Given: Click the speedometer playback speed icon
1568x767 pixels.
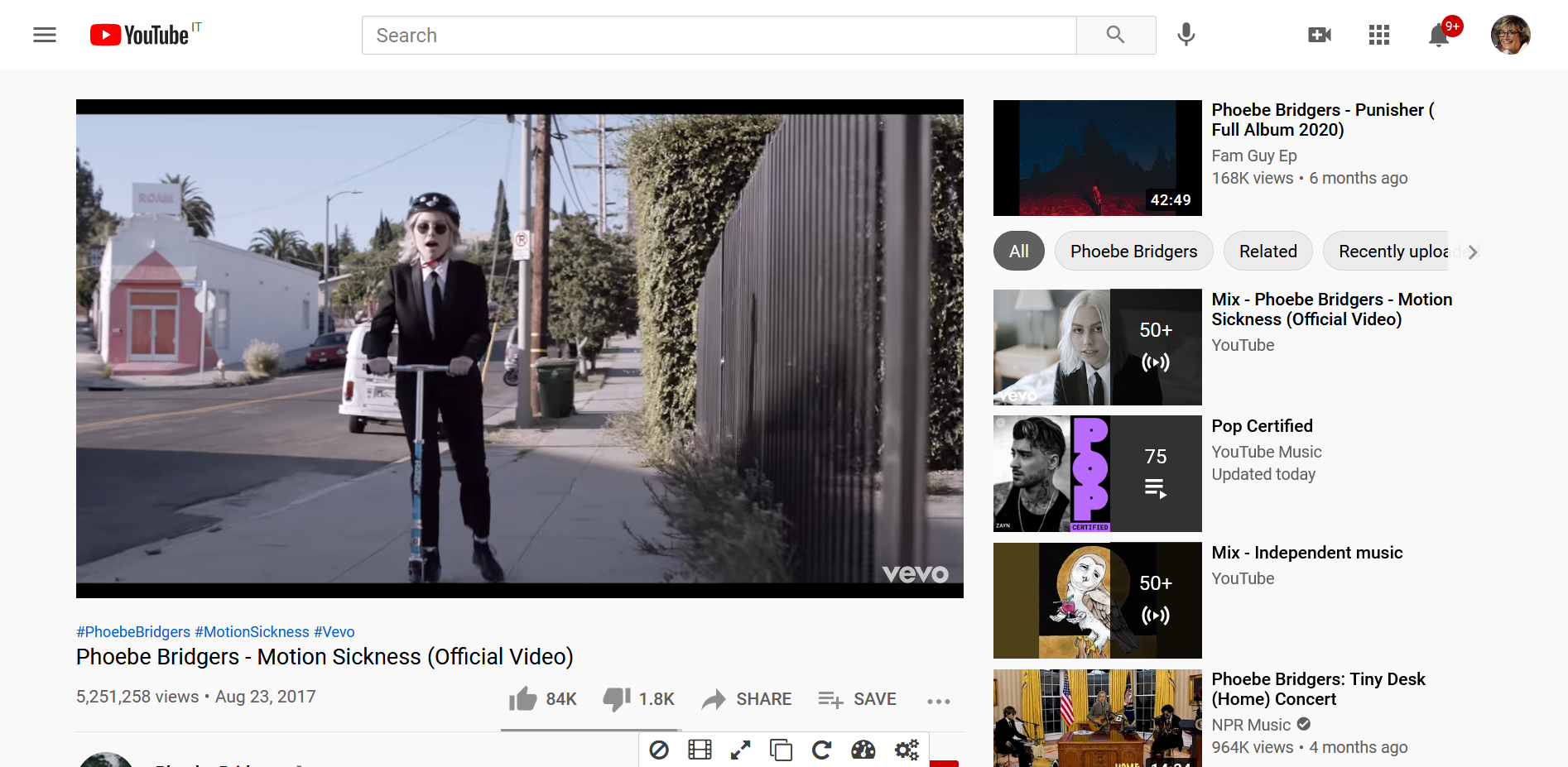Looking at the screenshot, I should point(863,750).
